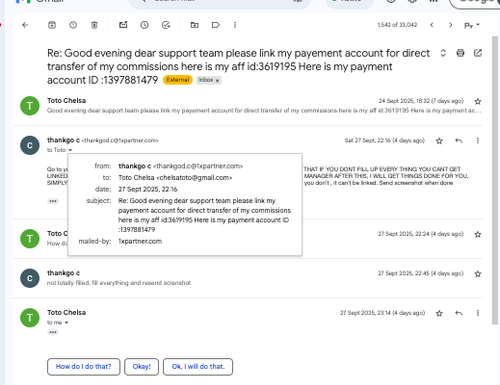Open input tools dropdown
The height and width of the screenshot is (385, 500).
pos(472,25)
